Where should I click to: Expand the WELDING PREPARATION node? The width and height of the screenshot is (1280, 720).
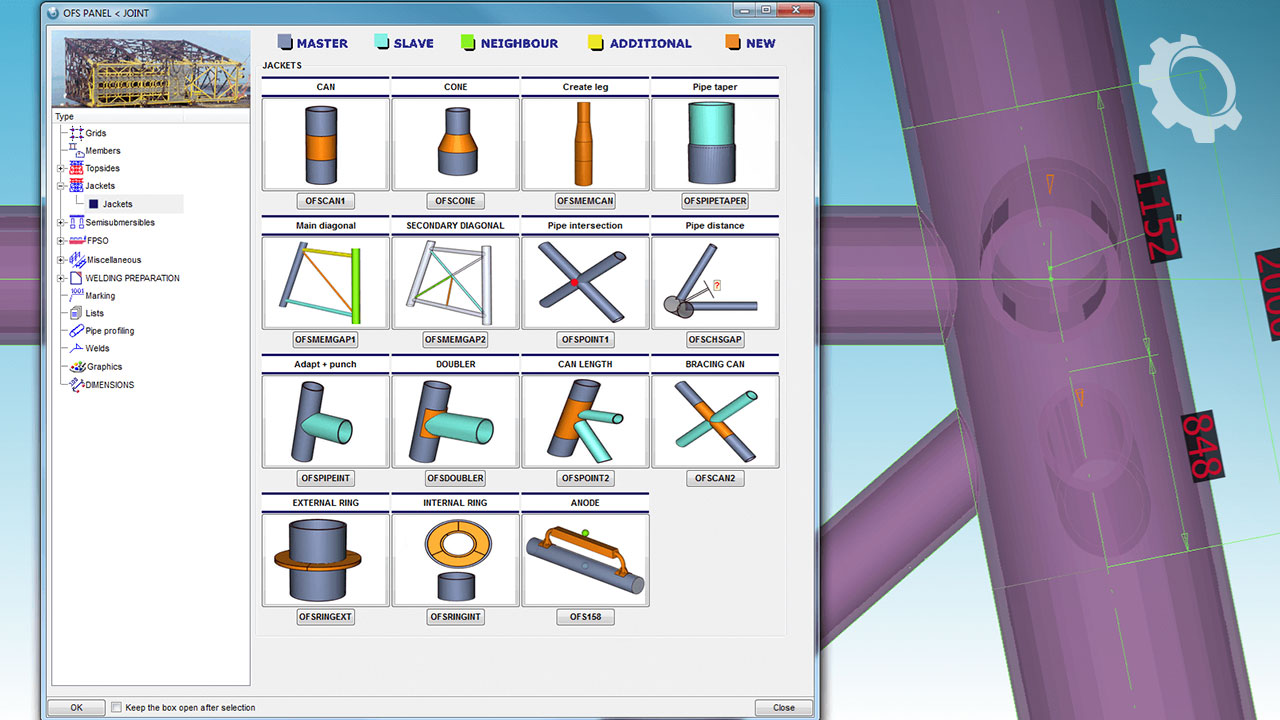61,278
